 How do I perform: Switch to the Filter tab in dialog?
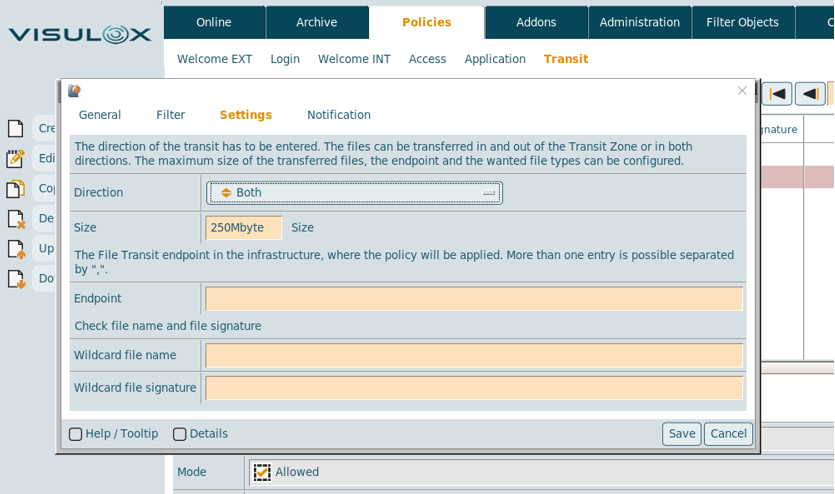pyautogui.click(x=170, y=115)
